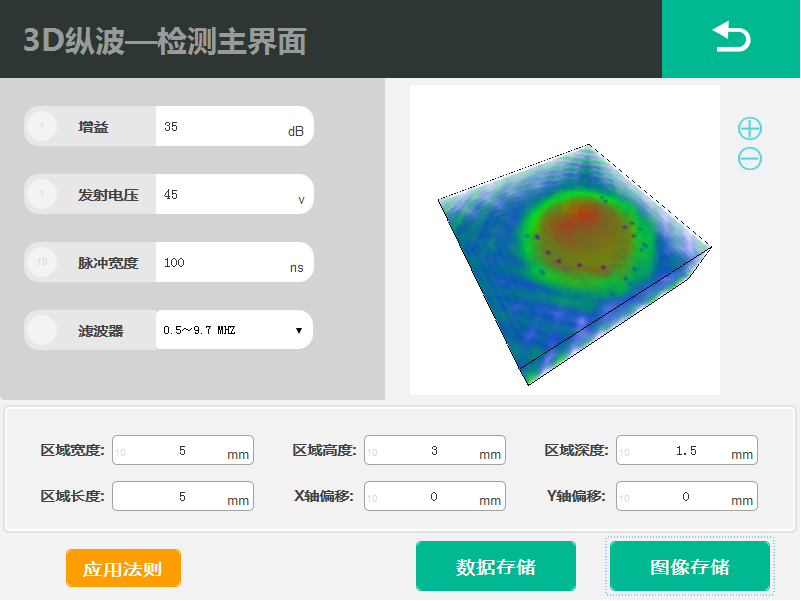
Task: Click the round knob beside 脉冲宽度
Action: click(x=42, y=263)
